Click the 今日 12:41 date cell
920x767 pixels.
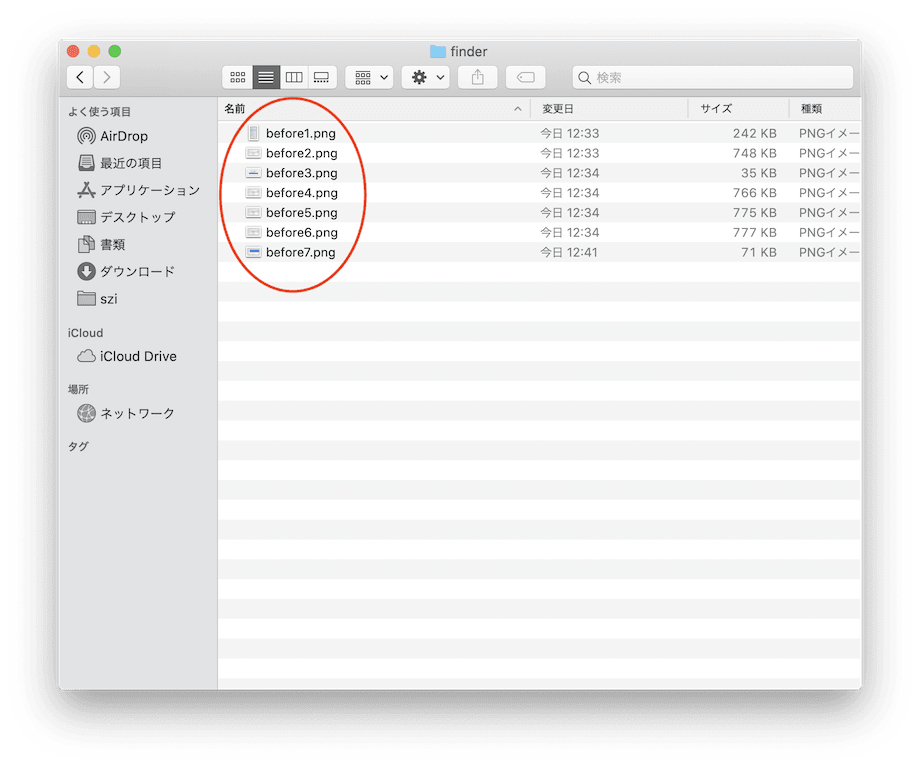pos(569,252)
